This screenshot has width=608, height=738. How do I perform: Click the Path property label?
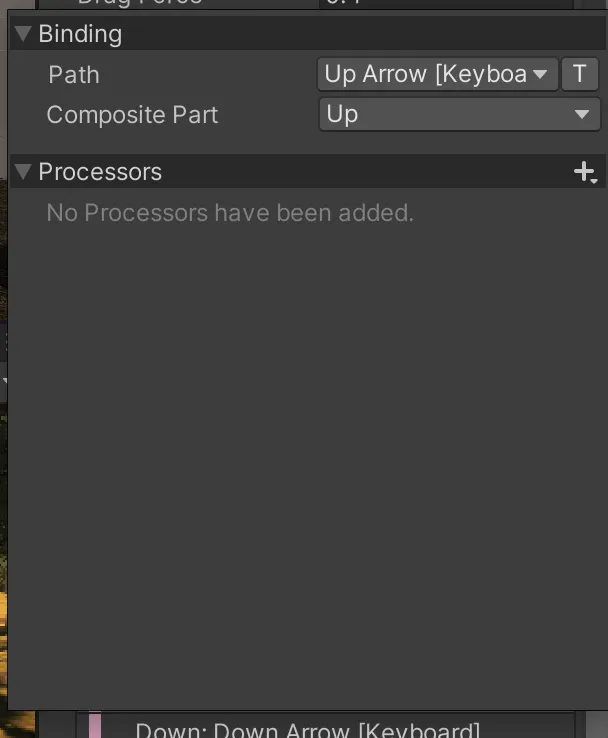[74, 75]
